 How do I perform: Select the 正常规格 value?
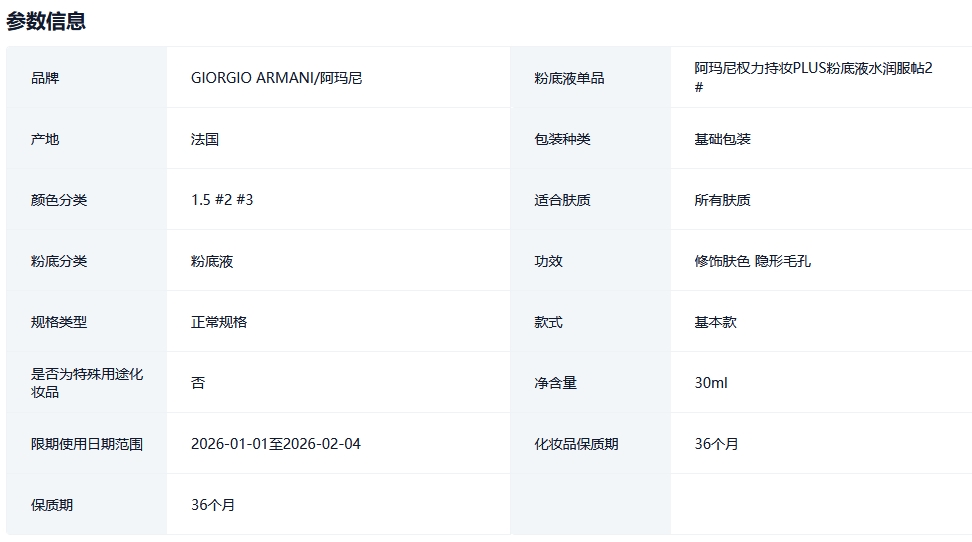click(x=219, y=322)
